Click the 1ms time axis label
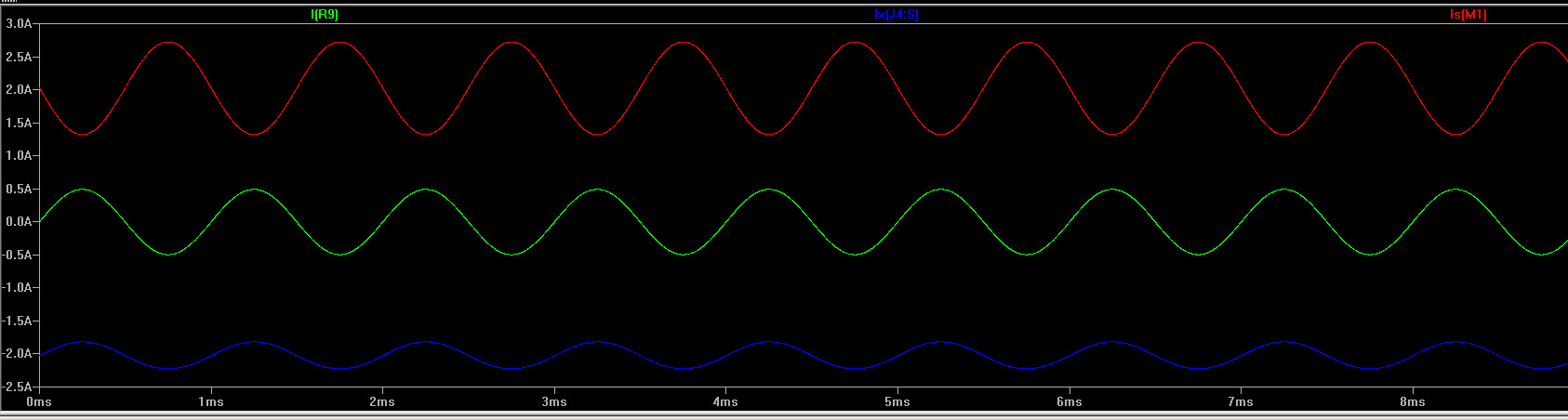Viewport: 1568px width, 420px height. tap(211, 401)
